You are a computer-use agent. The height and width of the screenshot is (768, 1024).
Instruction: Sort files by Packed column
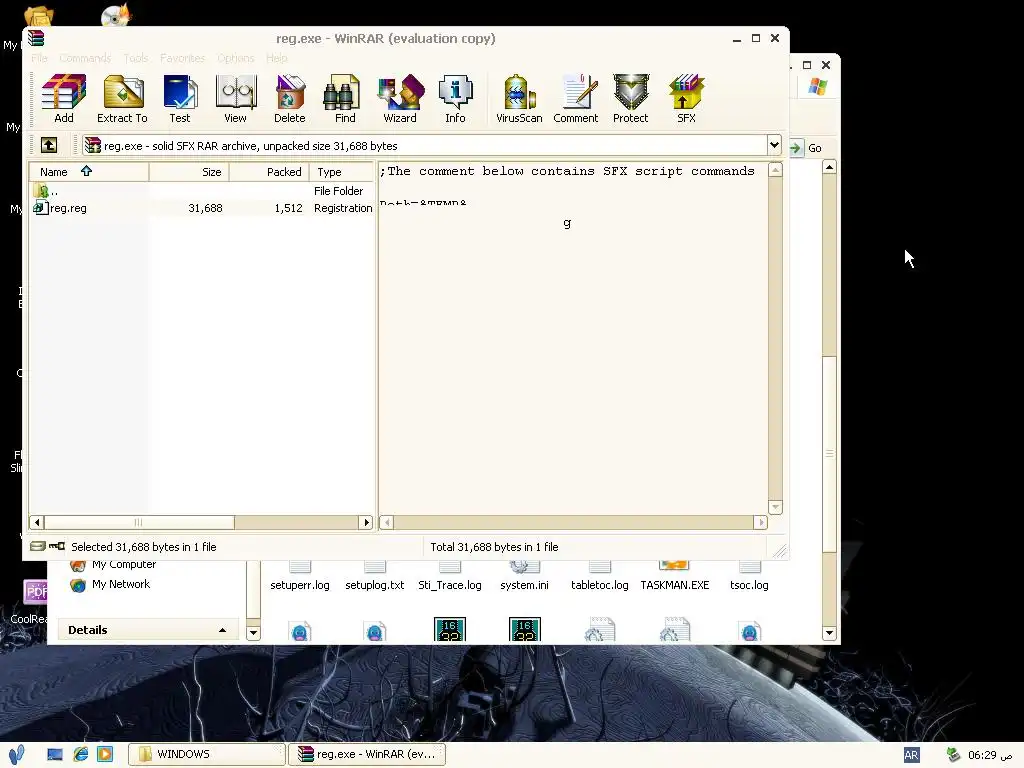pos(269,172)
